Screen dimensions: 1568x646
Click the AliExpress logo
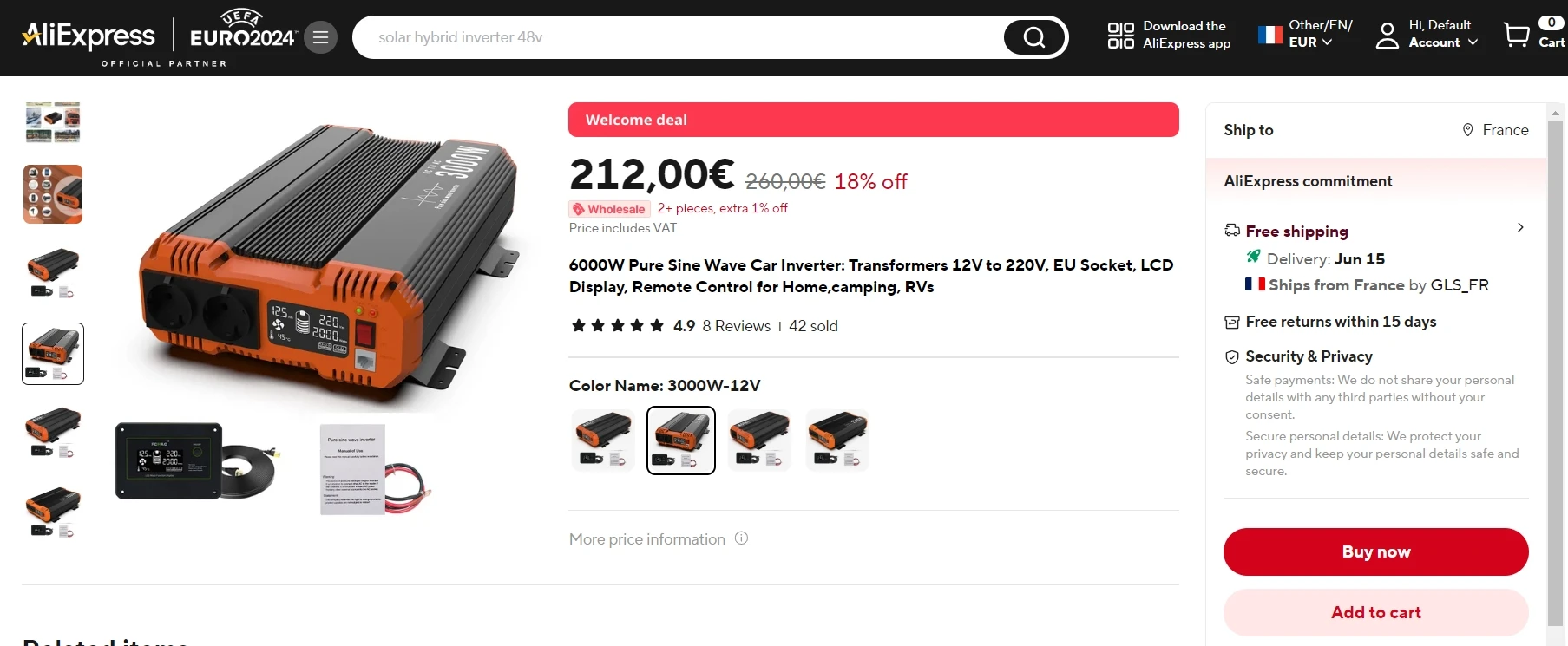click(89, 36)
